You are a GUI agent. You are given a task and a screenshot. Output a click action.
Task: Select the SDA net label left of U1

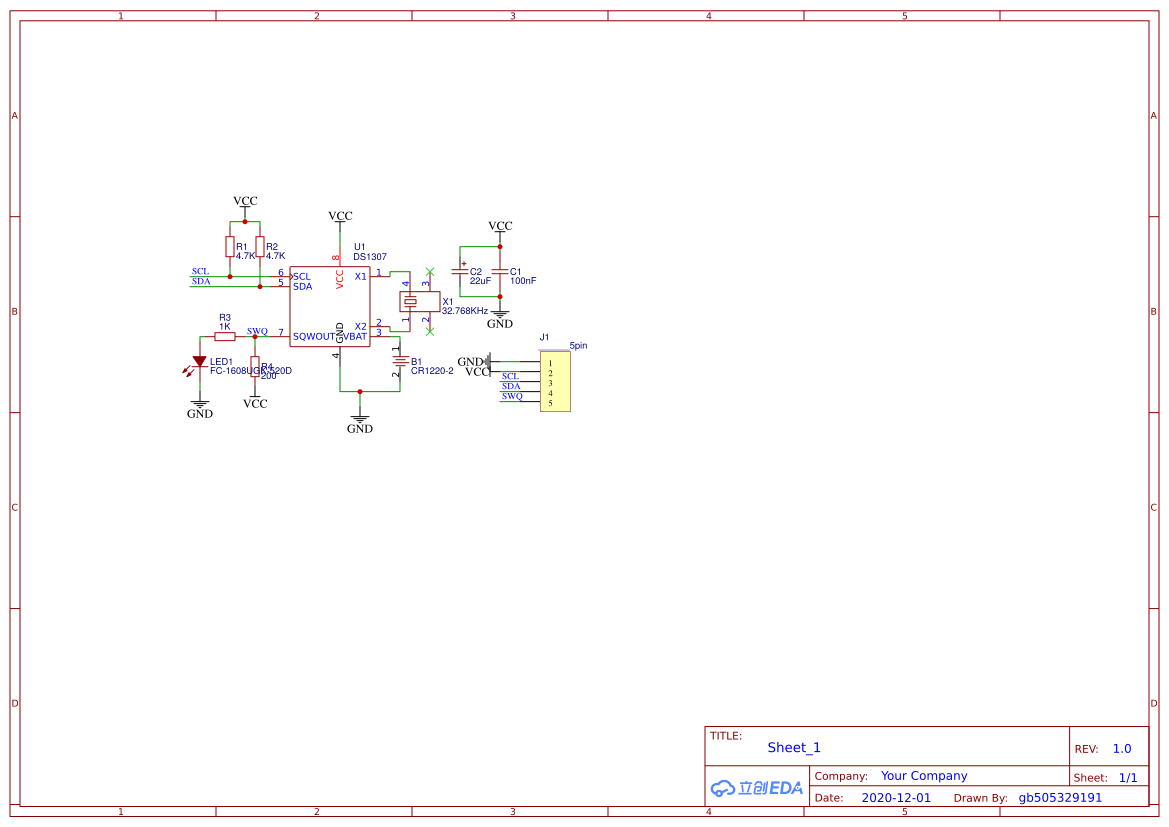[x=201, y=281]
